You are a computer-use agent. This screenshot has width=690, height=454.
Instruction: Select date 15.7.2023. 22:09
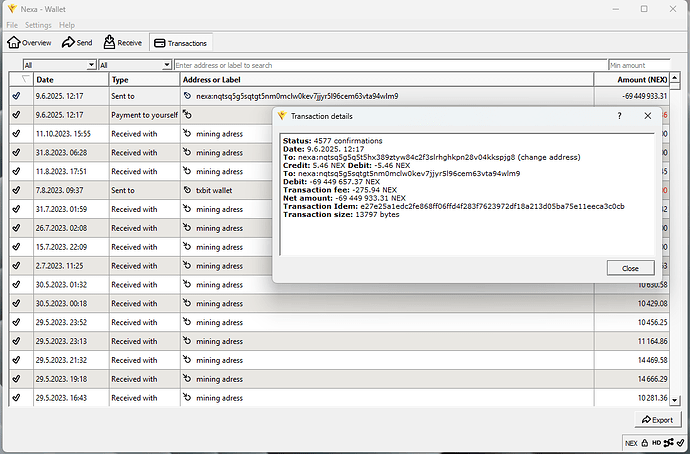click(x=61, y=247)
